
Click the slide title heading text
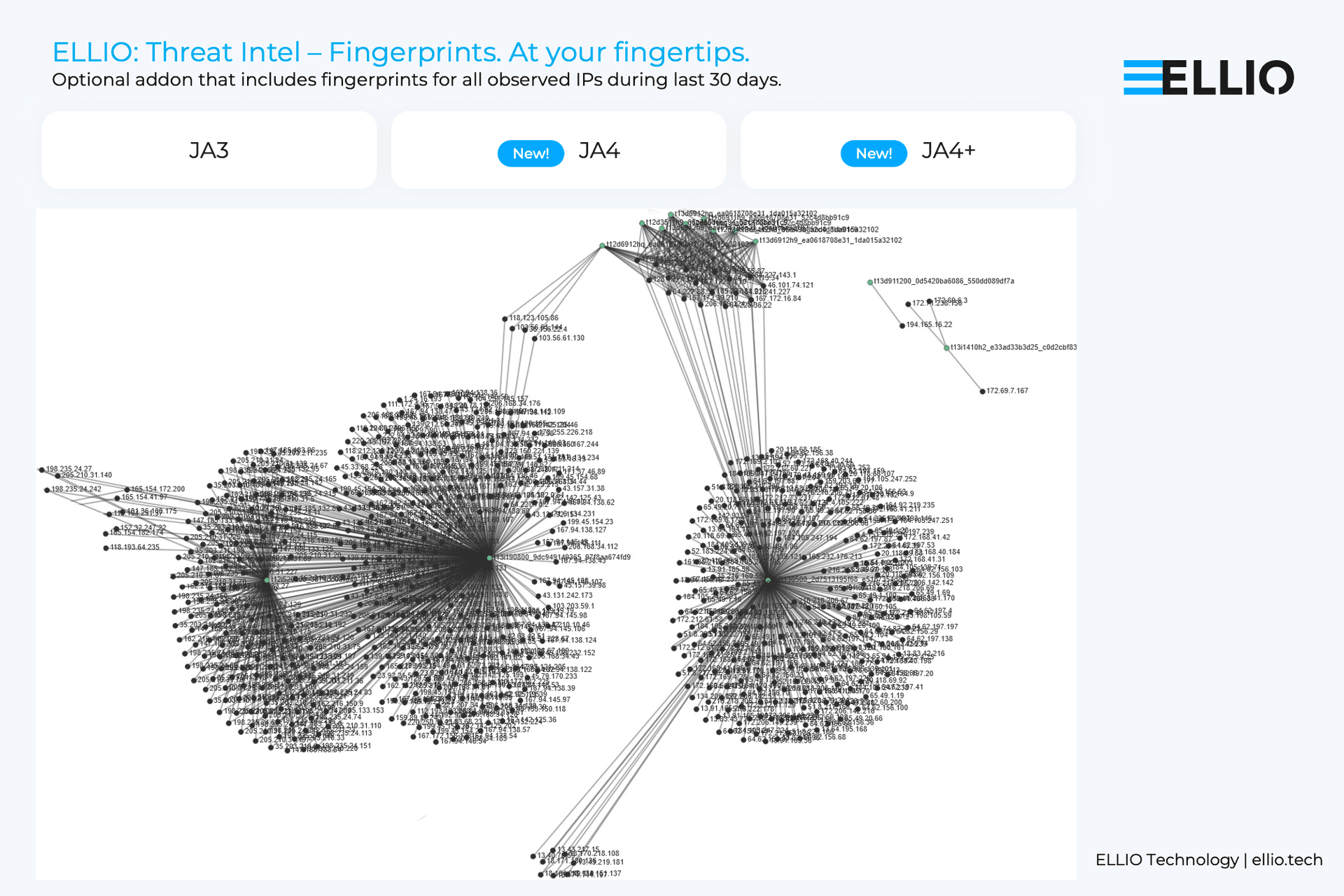401,52
